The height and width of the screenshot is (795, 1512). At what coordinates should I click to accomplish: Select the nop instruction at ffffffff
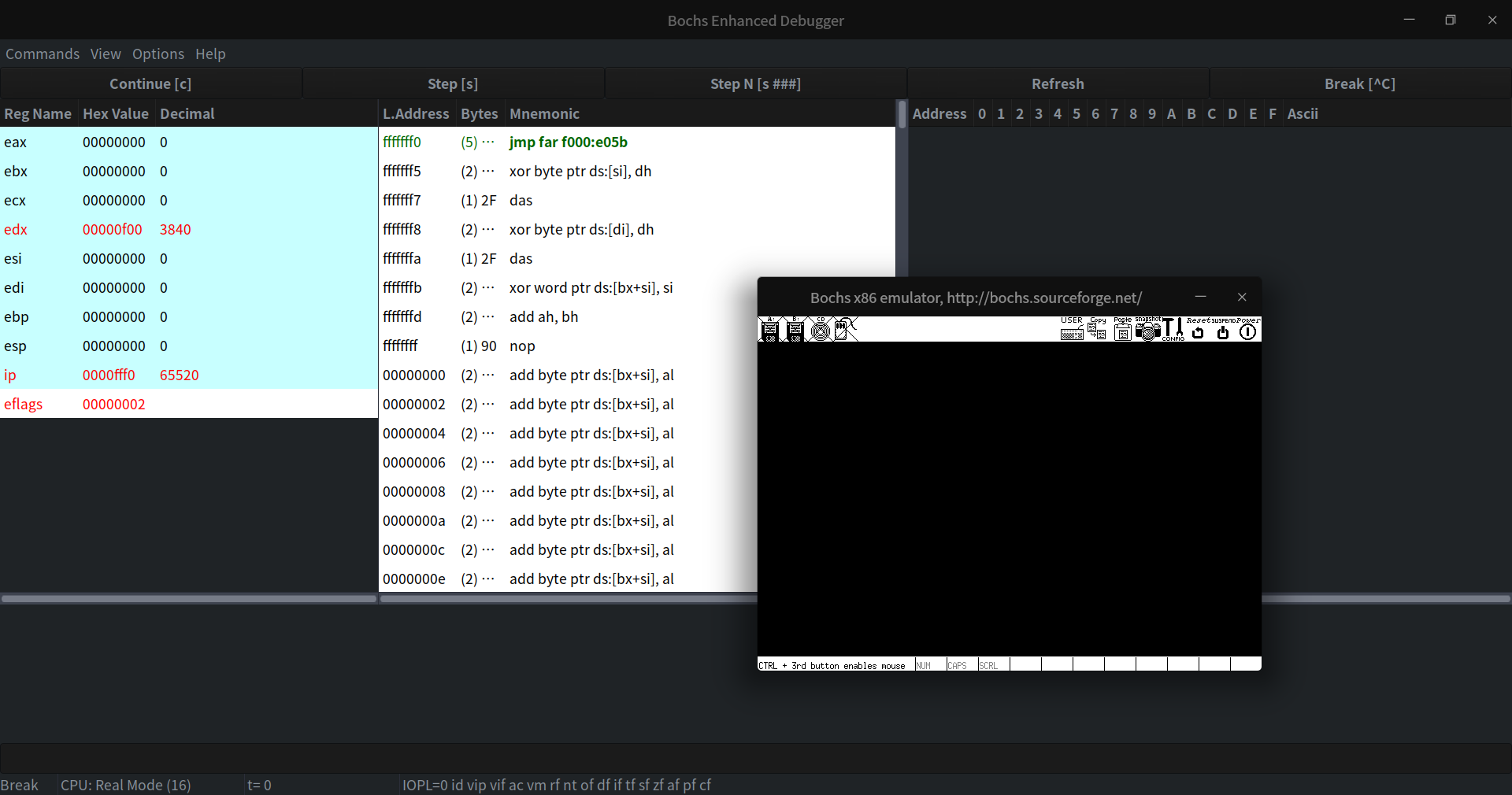(x=568, y=346)
